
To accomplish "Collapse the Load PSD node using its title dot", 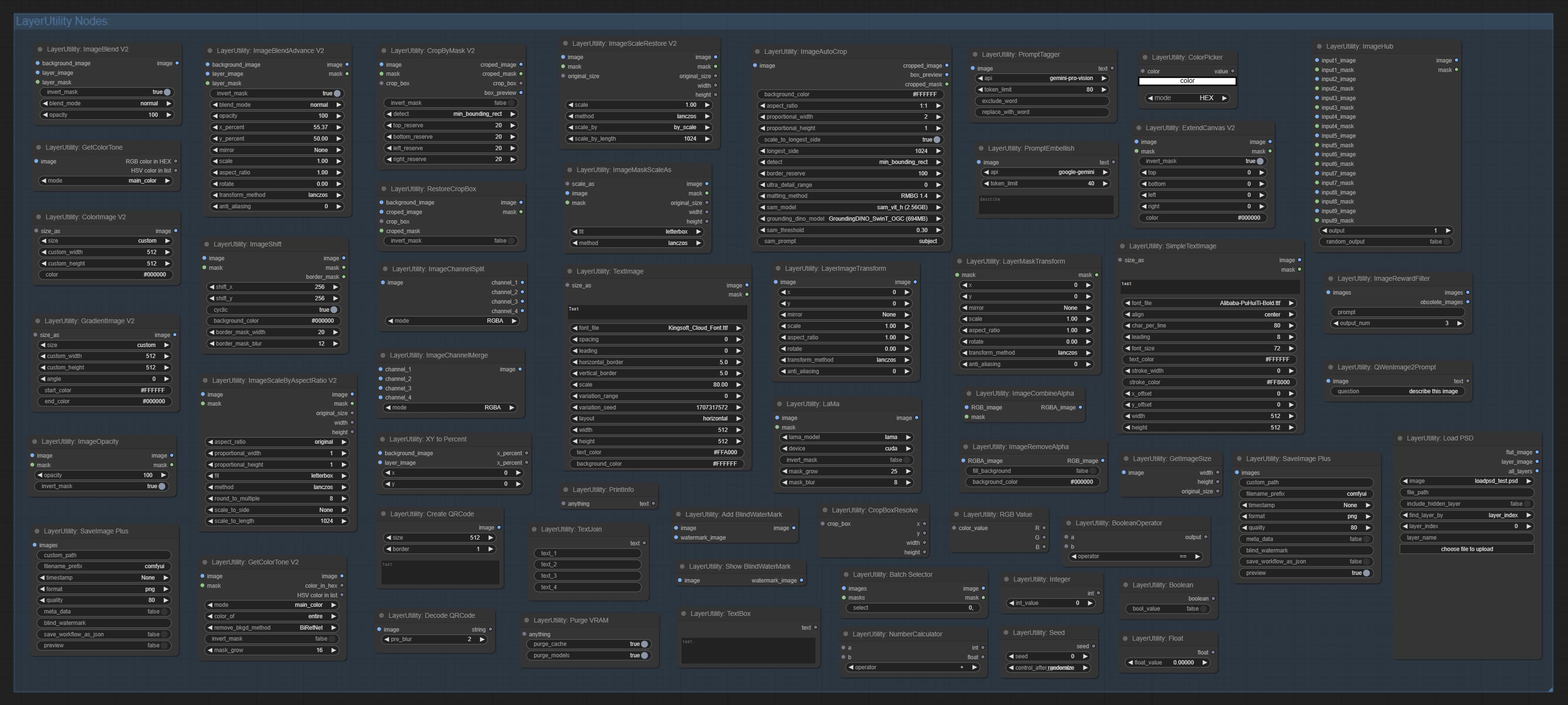I will [1400, 438].
